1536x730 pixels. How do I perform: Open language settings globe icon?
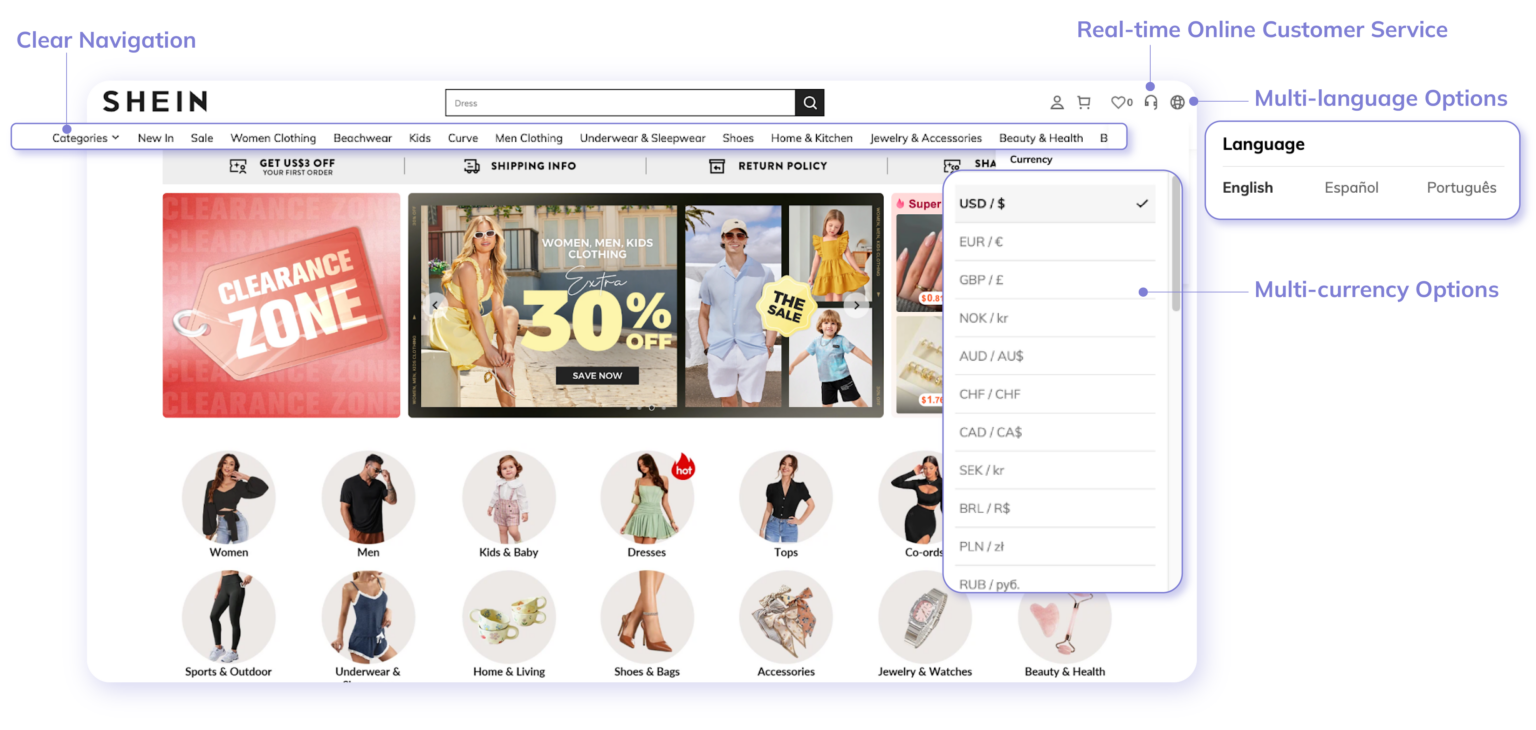tap(1178, 102)
